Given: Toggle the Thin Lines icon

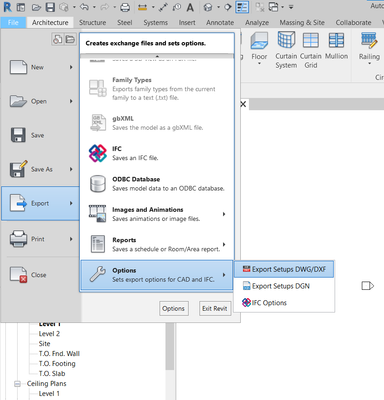Looking at the screenshot, I should 242,7.
